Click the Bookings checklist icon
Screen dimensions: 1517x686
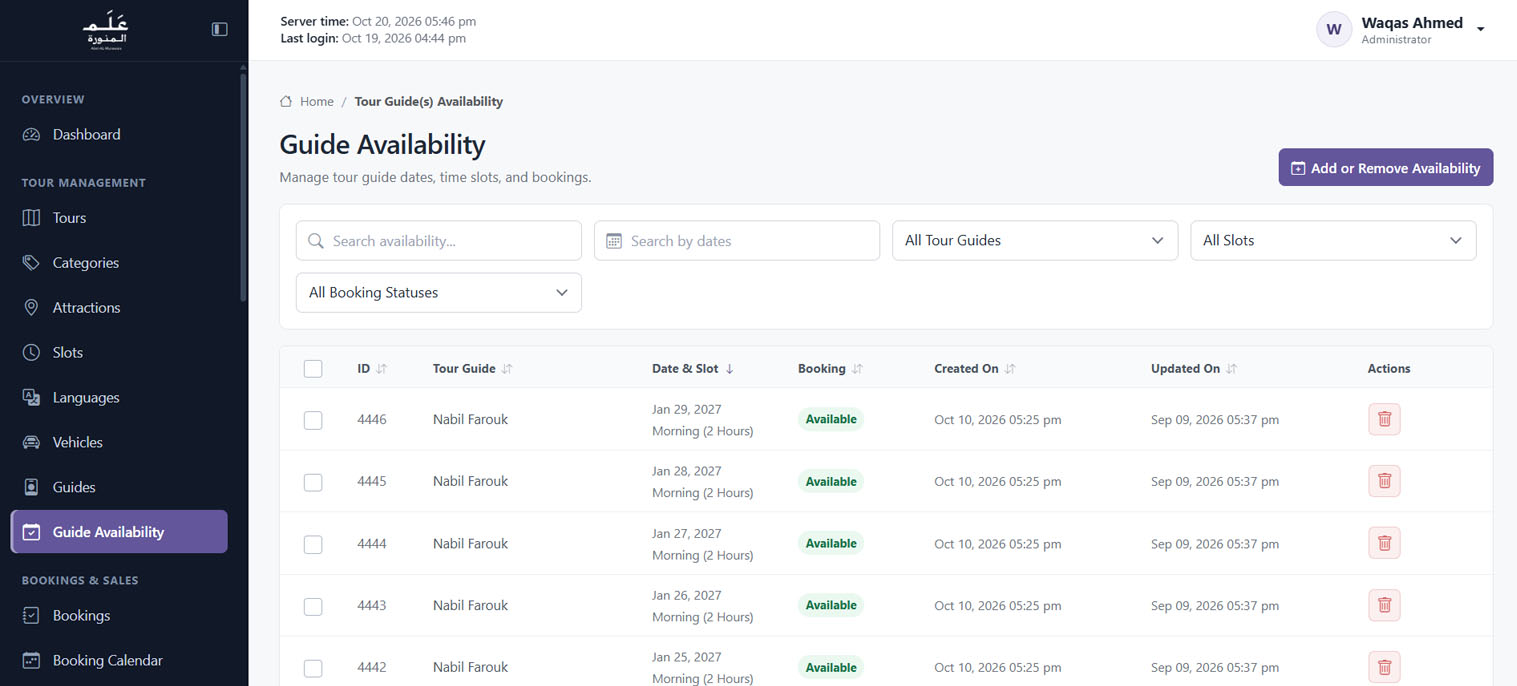[31, 616]
